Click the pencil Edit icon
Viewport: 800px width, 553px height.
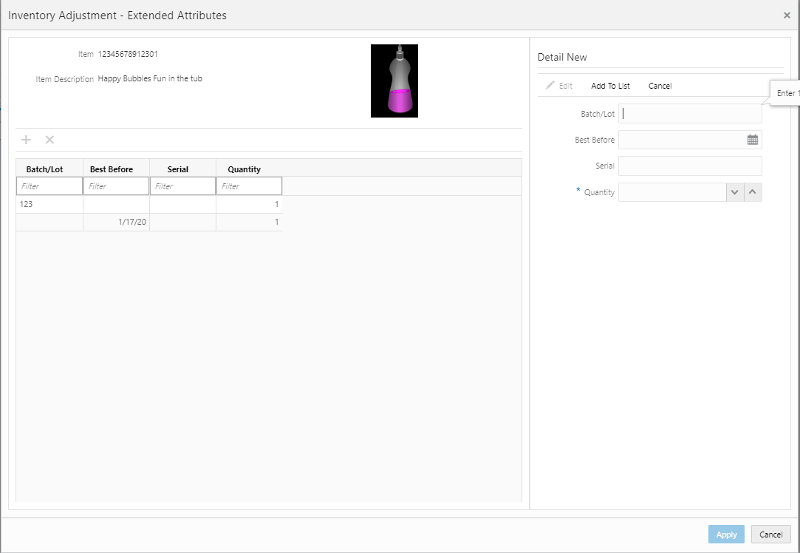550,85
